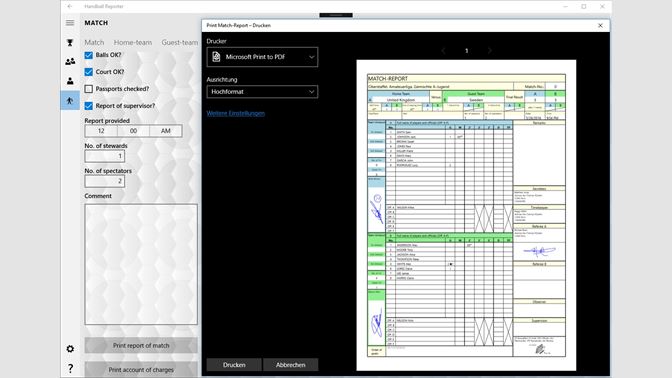Image resolution: width=672 pixels, height=378 pixels.
Task: Go back with the arrow icon
Action: [x=70, y=6]
